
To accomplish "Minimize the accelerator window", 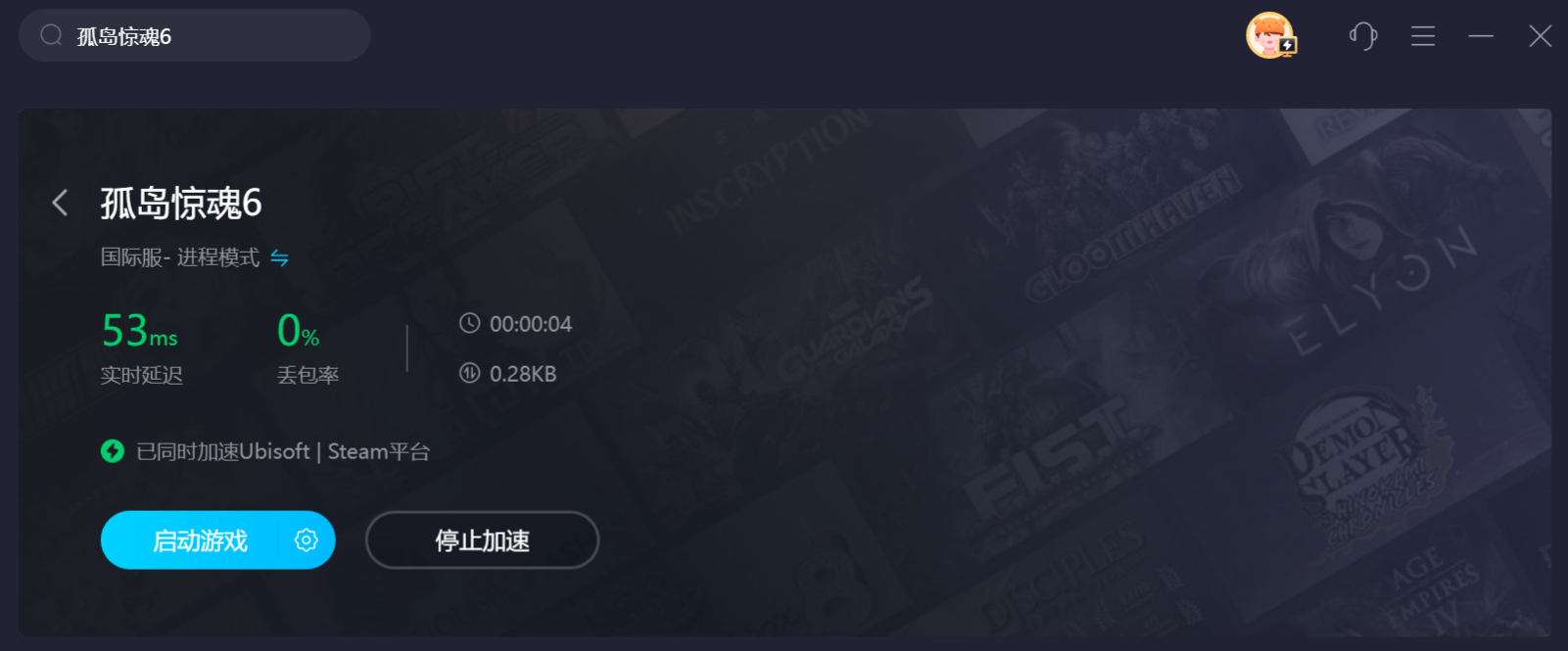I will 1481,36.
